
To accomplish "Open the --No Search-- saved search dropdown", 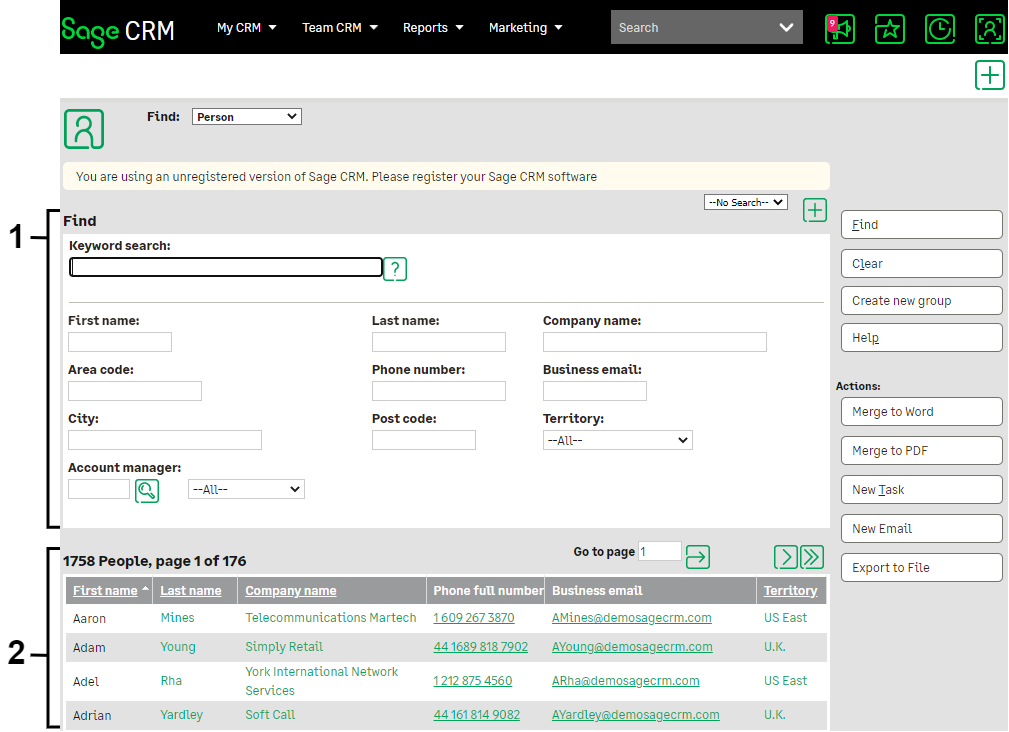I will 746,202.
